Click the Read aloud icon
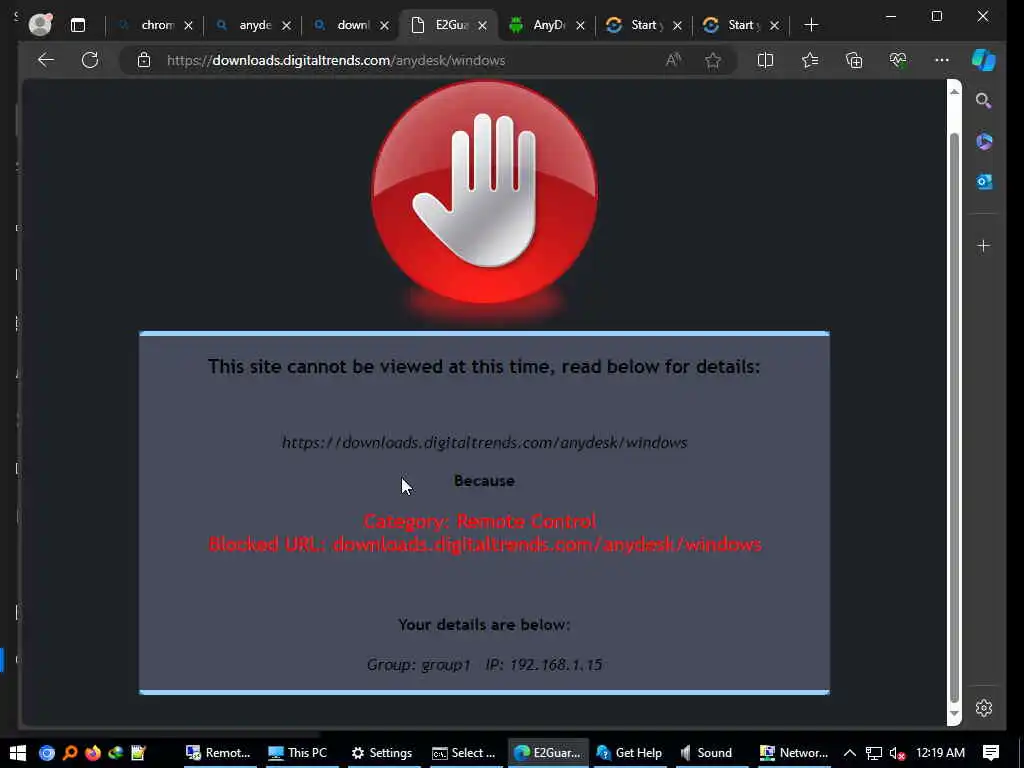This screenshot has width=1024, height=768. [x=673, y=60]
